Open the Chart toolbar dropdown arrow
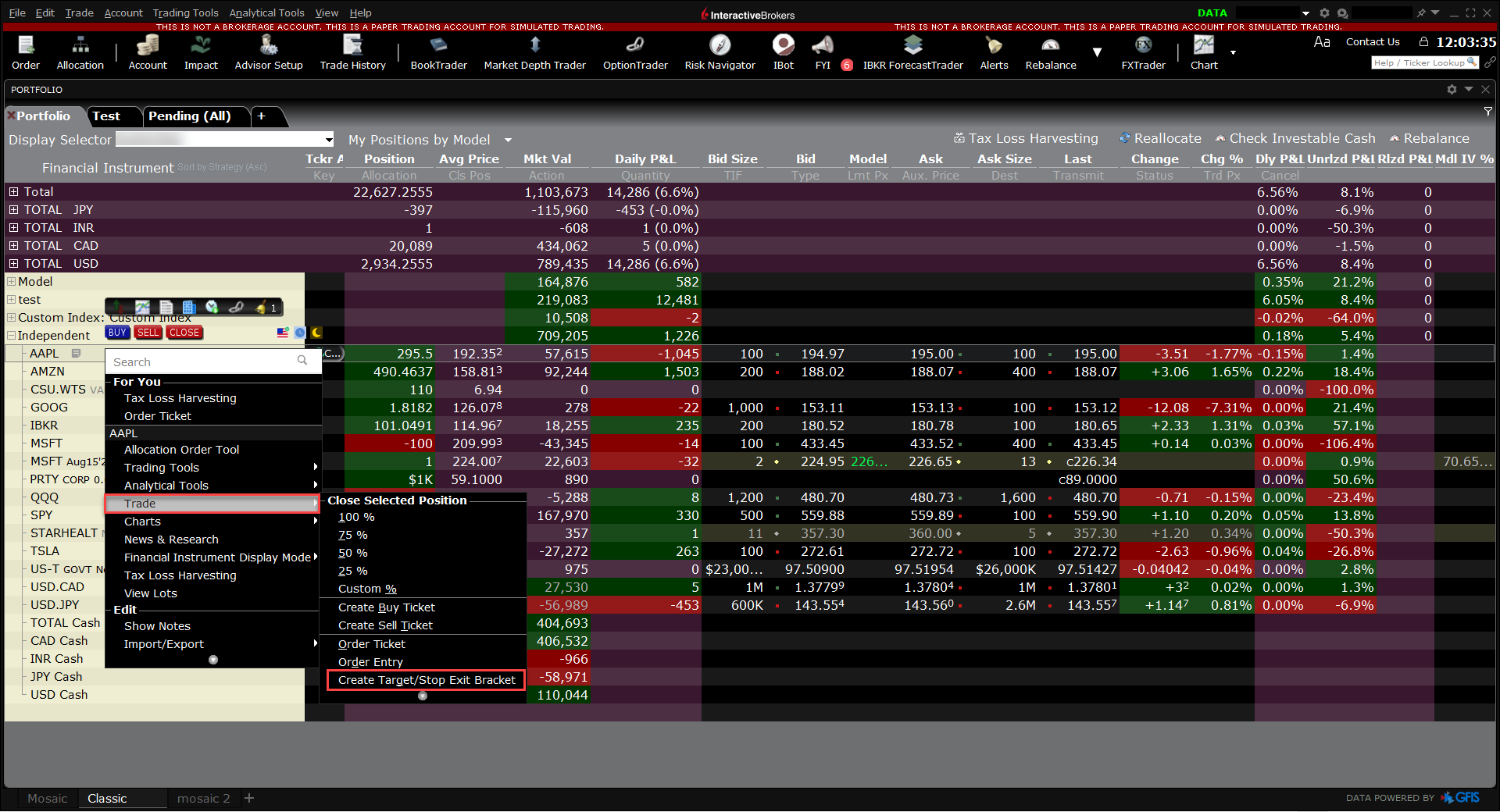1500x812 pixels. pos(1234,52)
